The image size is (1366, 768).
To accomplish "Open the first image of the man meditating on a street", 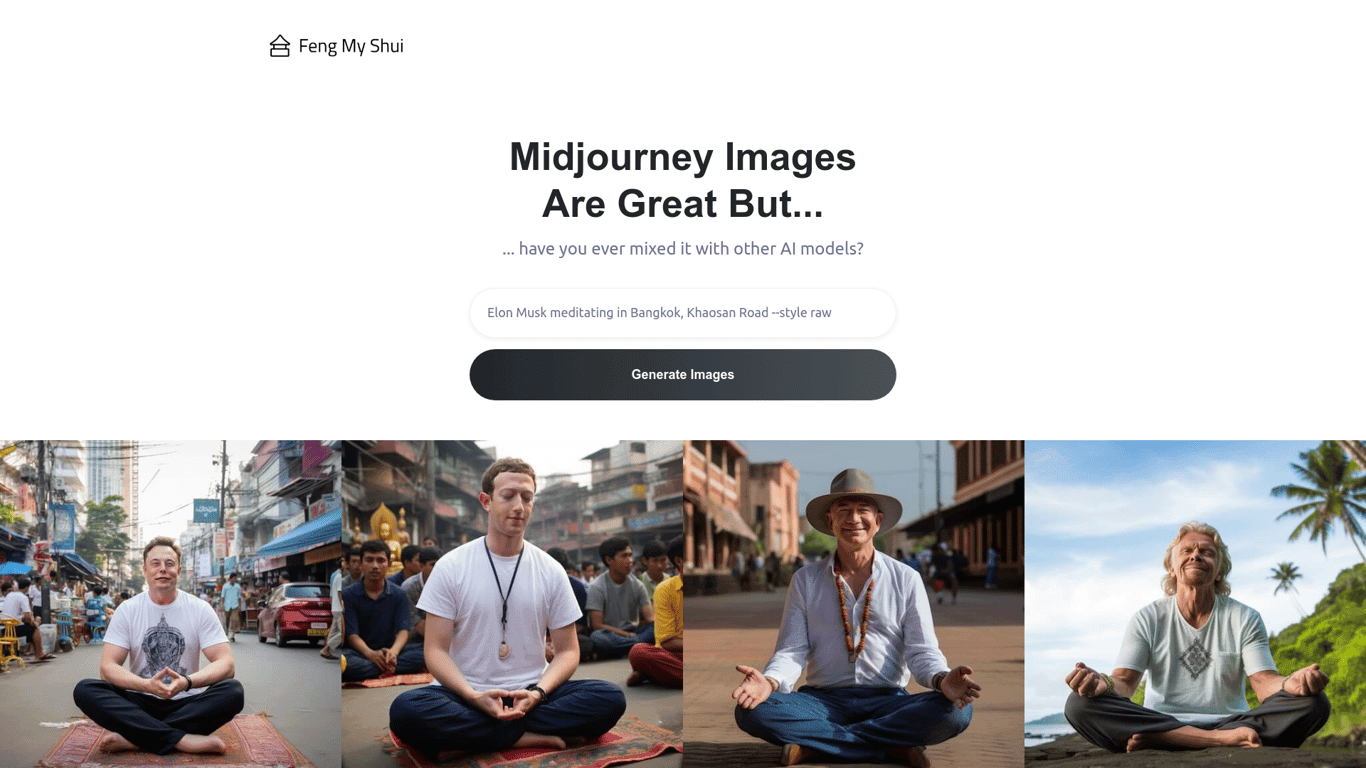I will tap(171, 604).
